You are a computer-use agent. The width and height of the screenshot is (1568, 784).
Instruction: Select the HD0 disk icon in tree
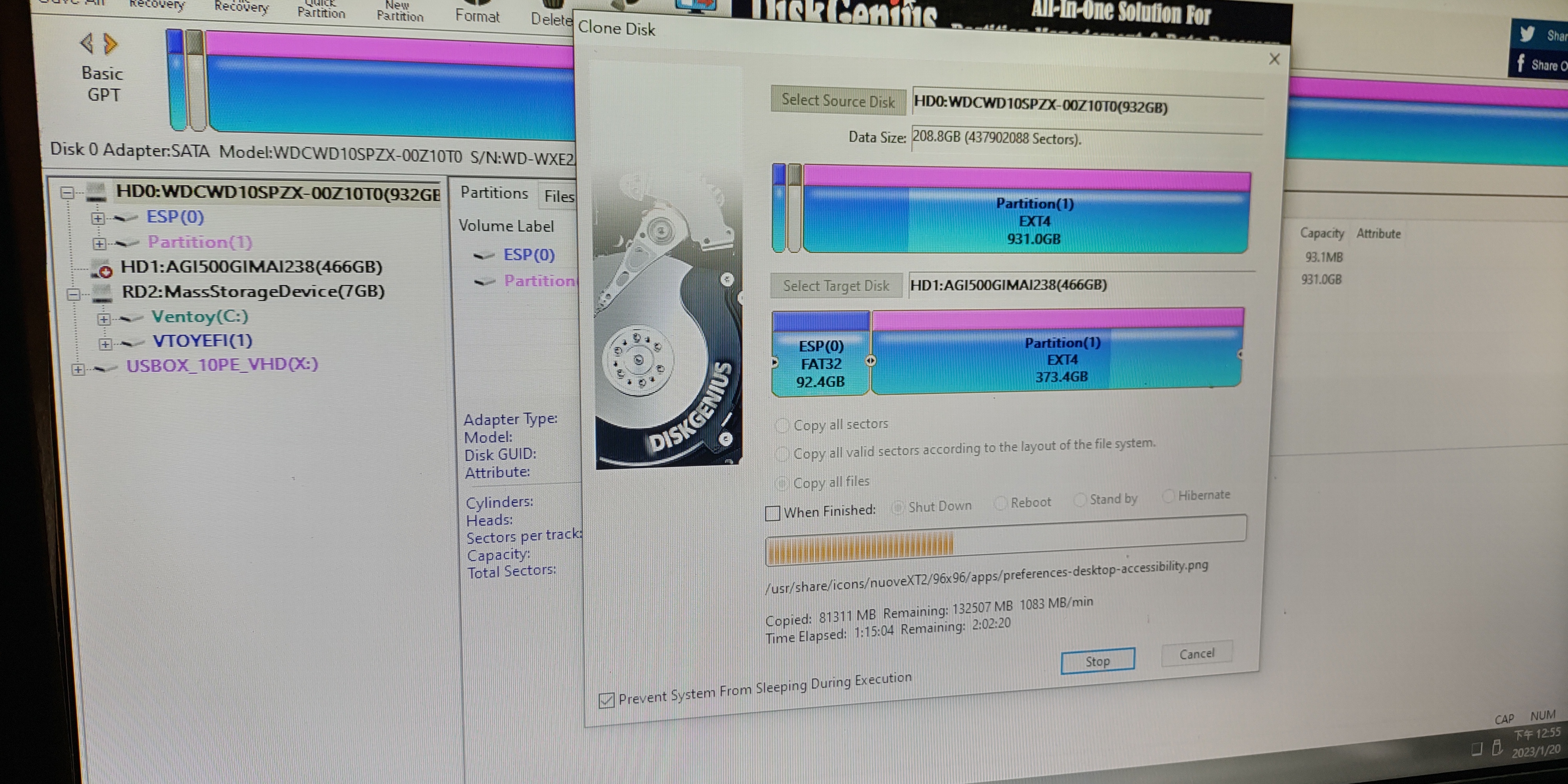click(x=96, y=192)
